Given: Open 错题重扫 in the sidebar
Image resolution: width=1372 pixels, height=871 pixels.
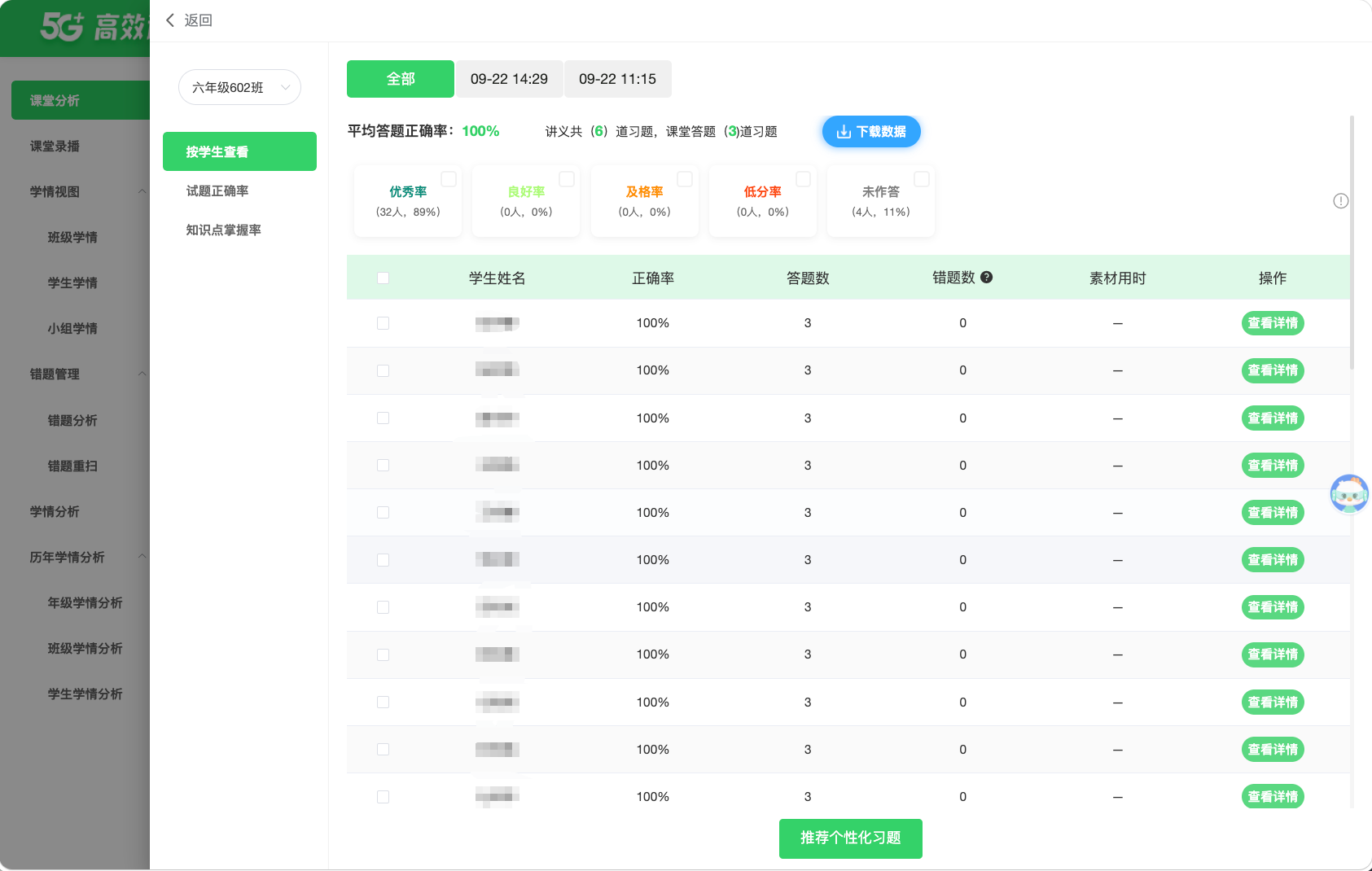Looking at the screenshot, I should coord(72,466).
